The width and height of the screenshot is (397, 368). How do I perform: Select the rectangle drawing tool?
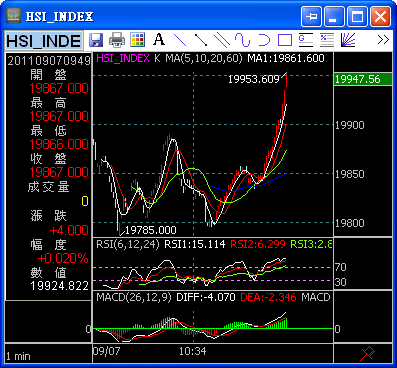(285, 40)
